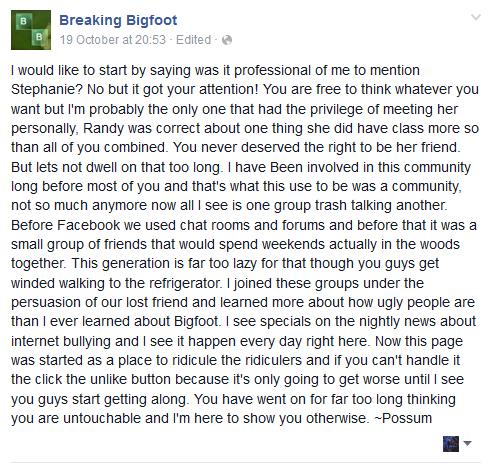
Task: Open the Breaking Bigfoot profile picture
Action: click(31, 30)
